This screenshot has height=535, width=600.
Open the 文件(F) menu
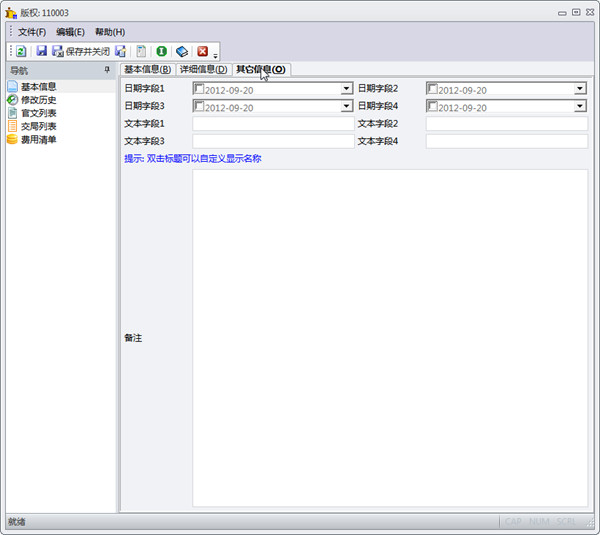click(32, 32)
